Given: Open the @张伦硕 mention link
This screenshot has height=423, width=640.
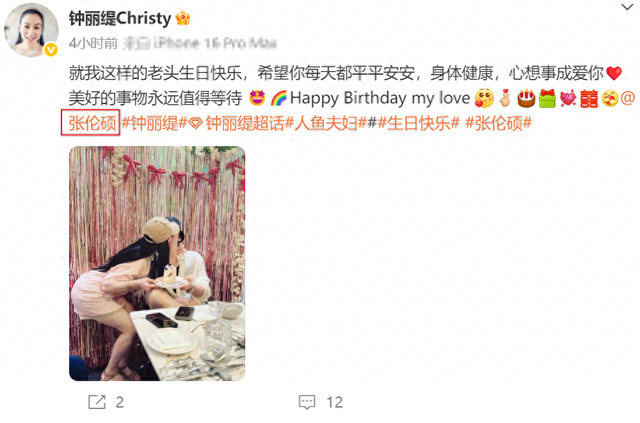Looking at the screenshot, I should (x=92, y=123).
